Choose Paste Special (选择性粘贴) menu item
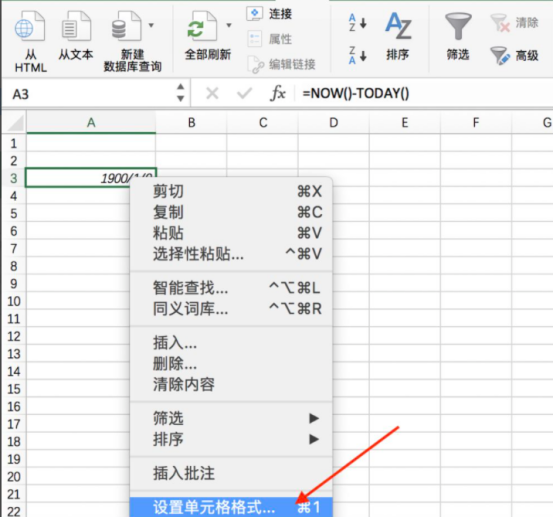The height and width of the screenshot is (517, 554). coord(231,254)
